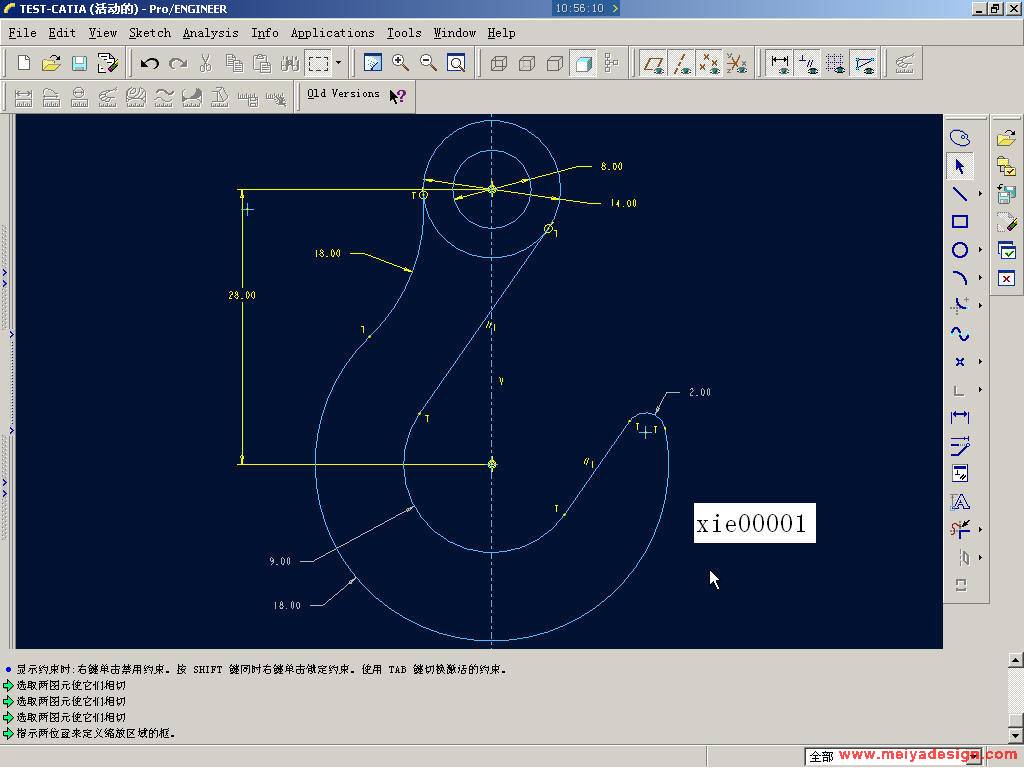Toggle dimensions display in sketcher
1024x768 pixels.
(x=780, y=63)
